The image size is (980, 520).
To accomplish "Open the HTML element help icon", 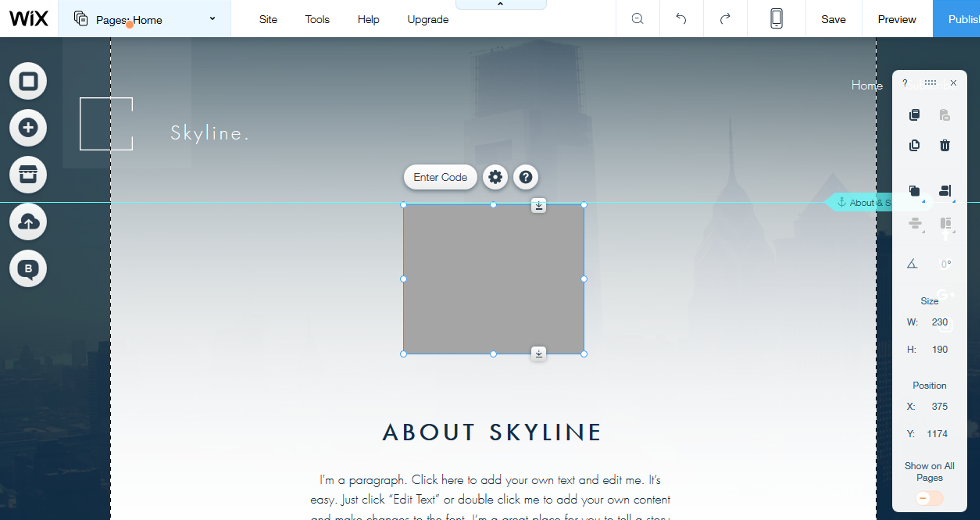I will click(526, 177).
